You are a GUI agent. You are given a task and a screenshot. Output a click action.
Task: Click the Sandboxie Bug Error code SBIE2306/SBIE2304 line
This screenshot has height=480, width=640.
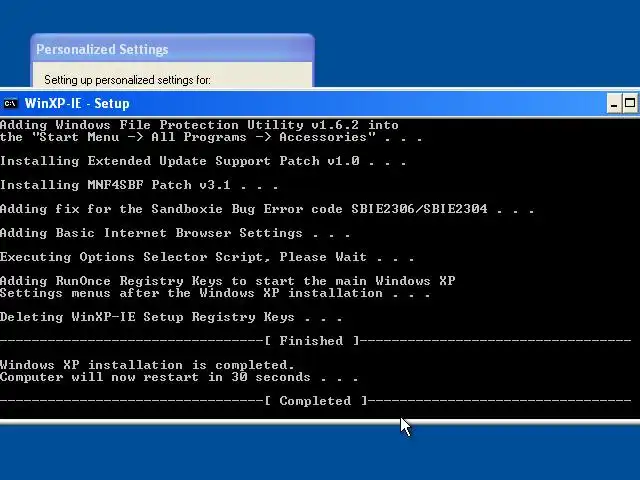tap(267, 209)
